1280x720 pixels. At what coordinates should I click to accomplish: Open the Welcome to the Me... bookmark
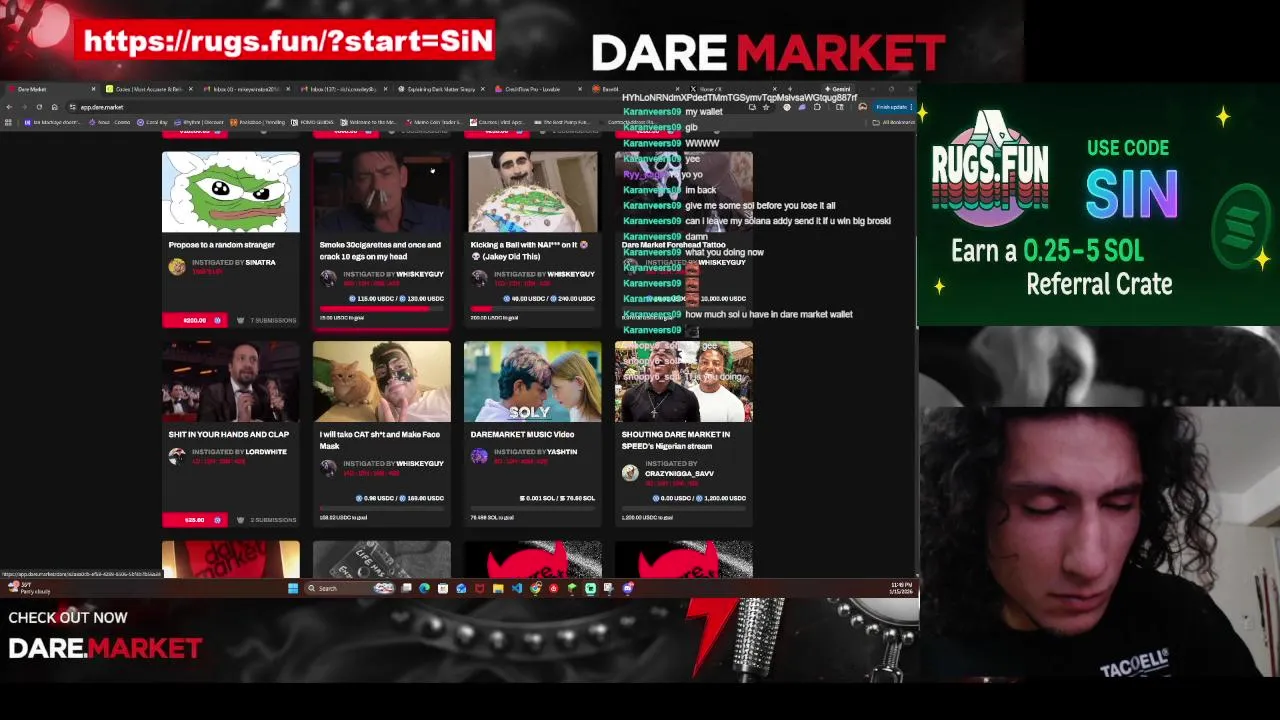click(x=369, y=122)
